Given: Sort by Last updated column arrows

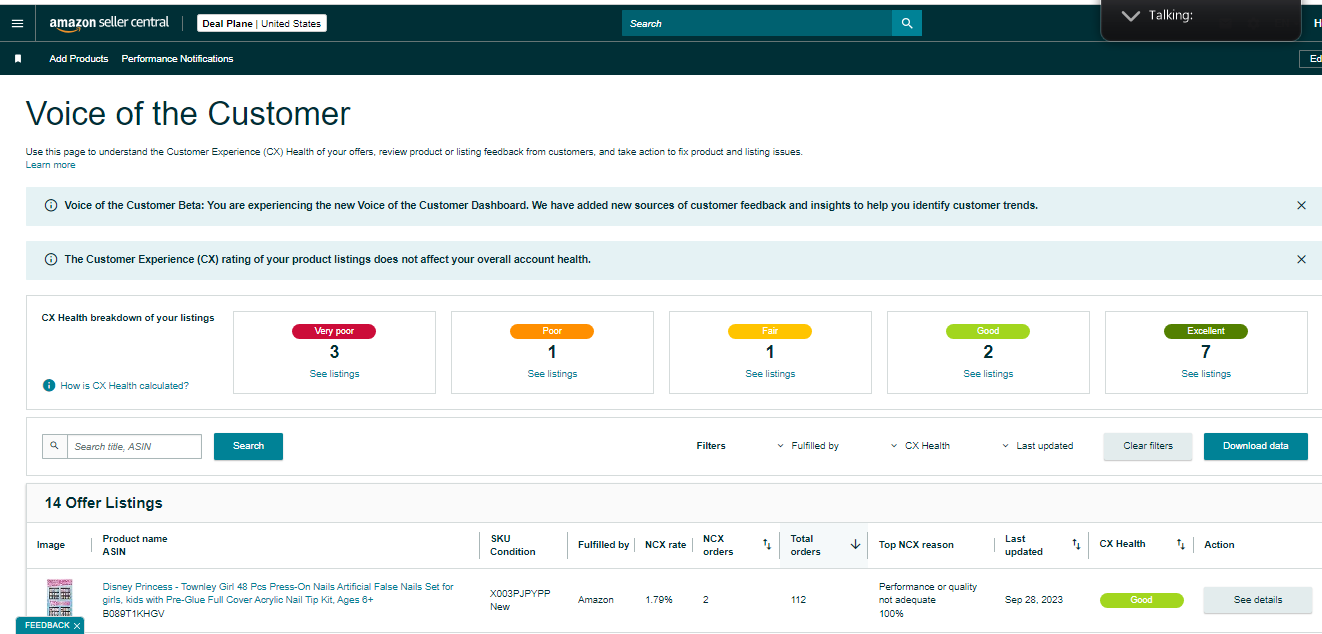Looking at the screenshot, I should click(1076, 544).
